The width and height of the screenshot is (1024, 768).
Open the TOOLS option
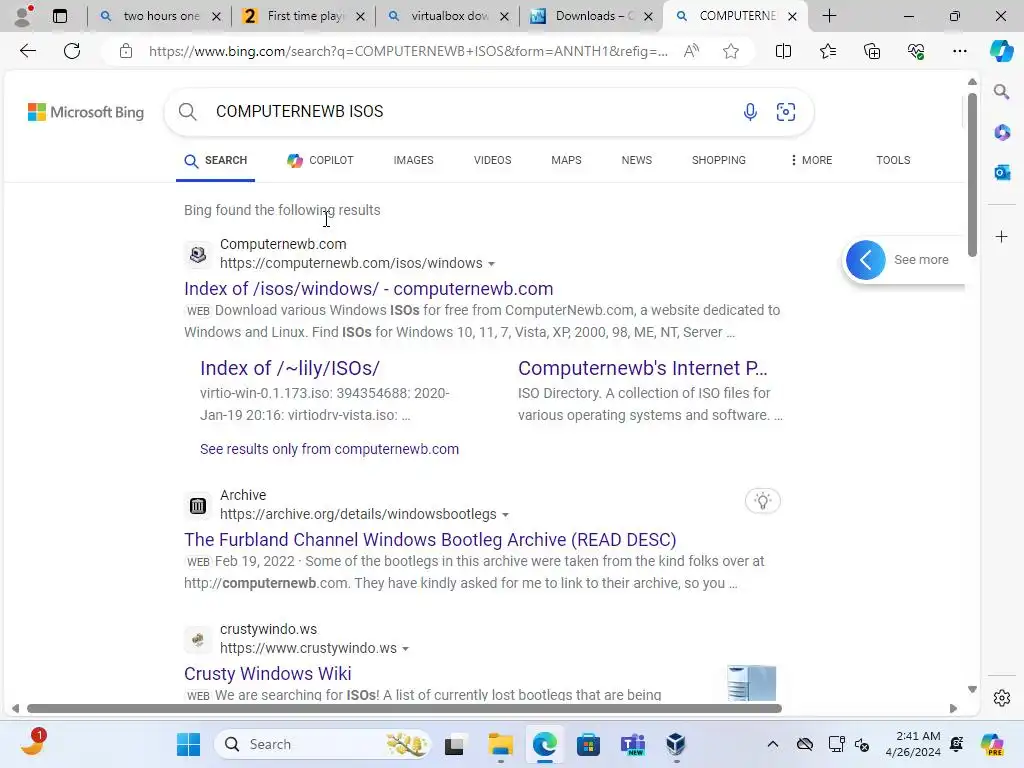[893, 160]
